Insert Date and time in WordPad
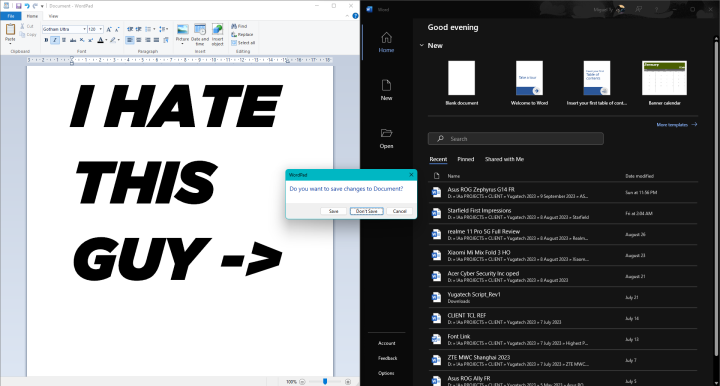Viewport: 720px width, 386px height. [200, 34]
